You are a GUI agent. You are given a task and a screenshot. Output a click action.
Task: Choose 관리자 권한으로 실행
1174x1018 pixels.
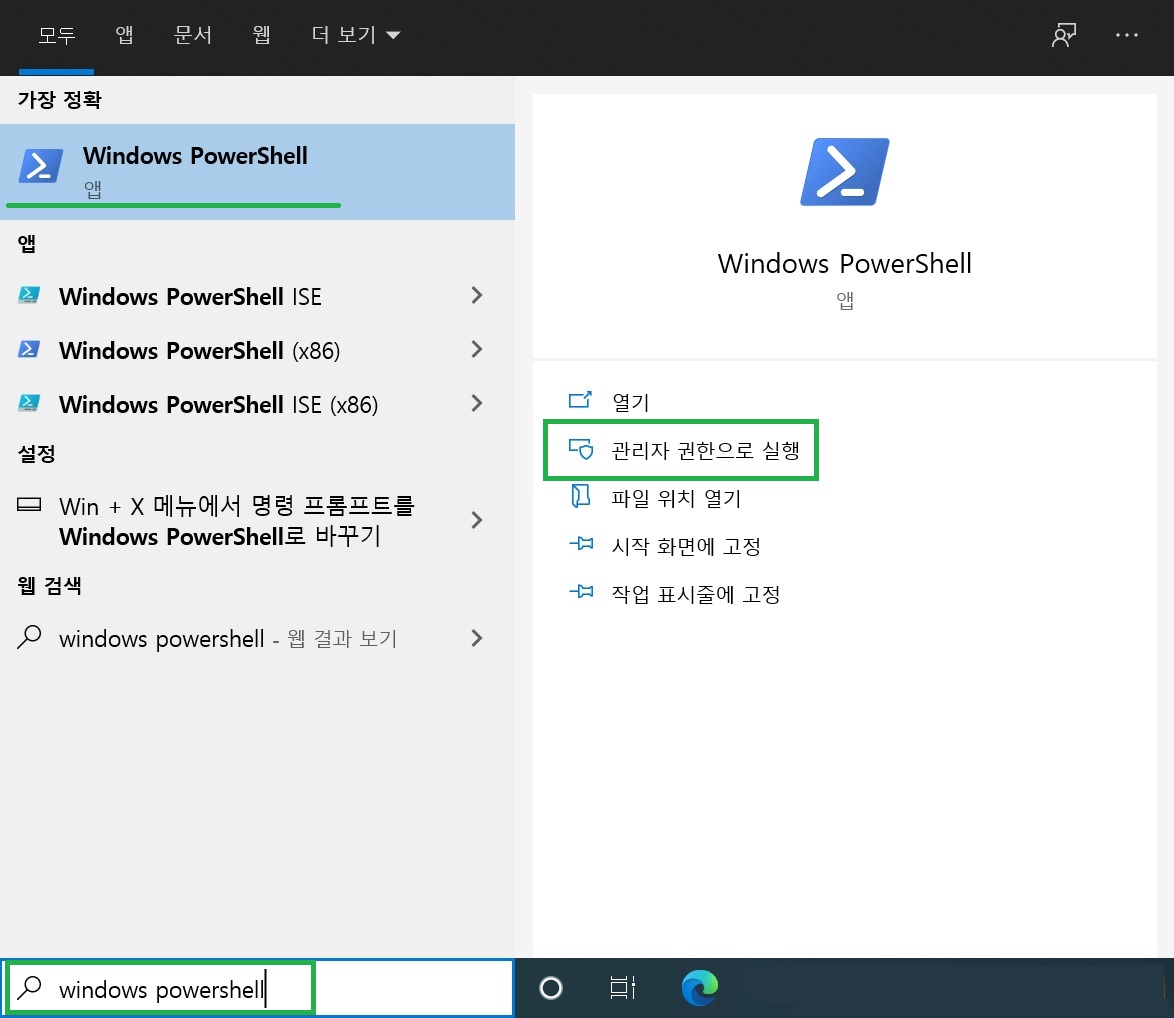[705, 450]
